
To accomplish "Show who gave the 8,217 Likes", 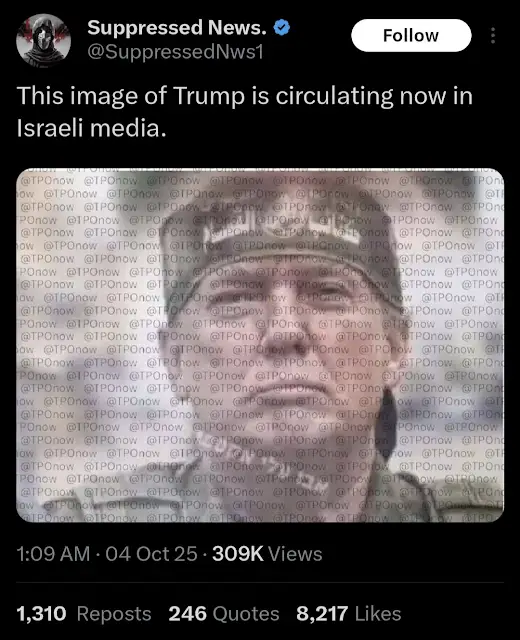I will 349,614.
